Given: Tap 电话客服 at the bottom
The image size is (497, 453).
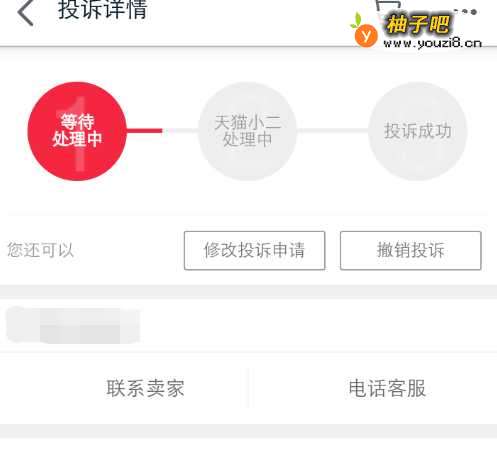Looking at the screenshot, I should [387, 388].
